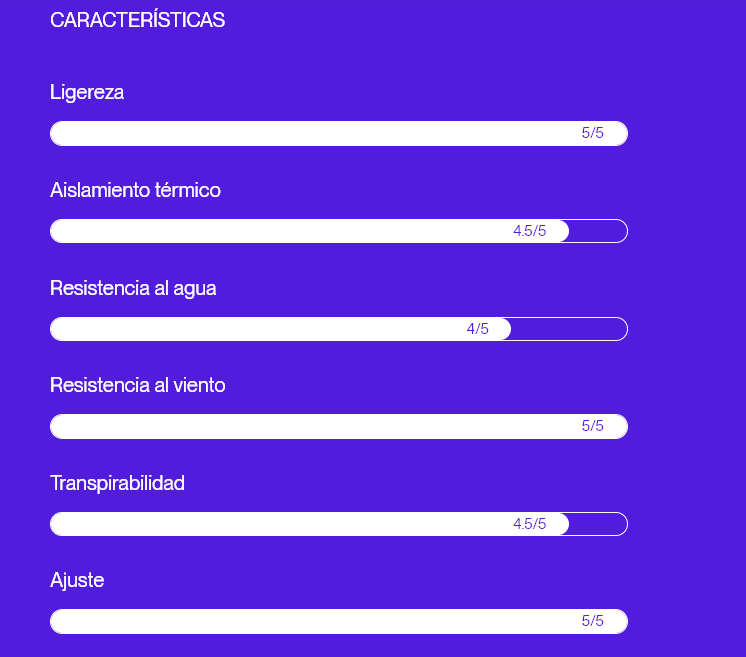This screenshot has width=746, height=657.
Task: Click the 5/5 value for Resistencia al viento
Action: click(593, 426)
